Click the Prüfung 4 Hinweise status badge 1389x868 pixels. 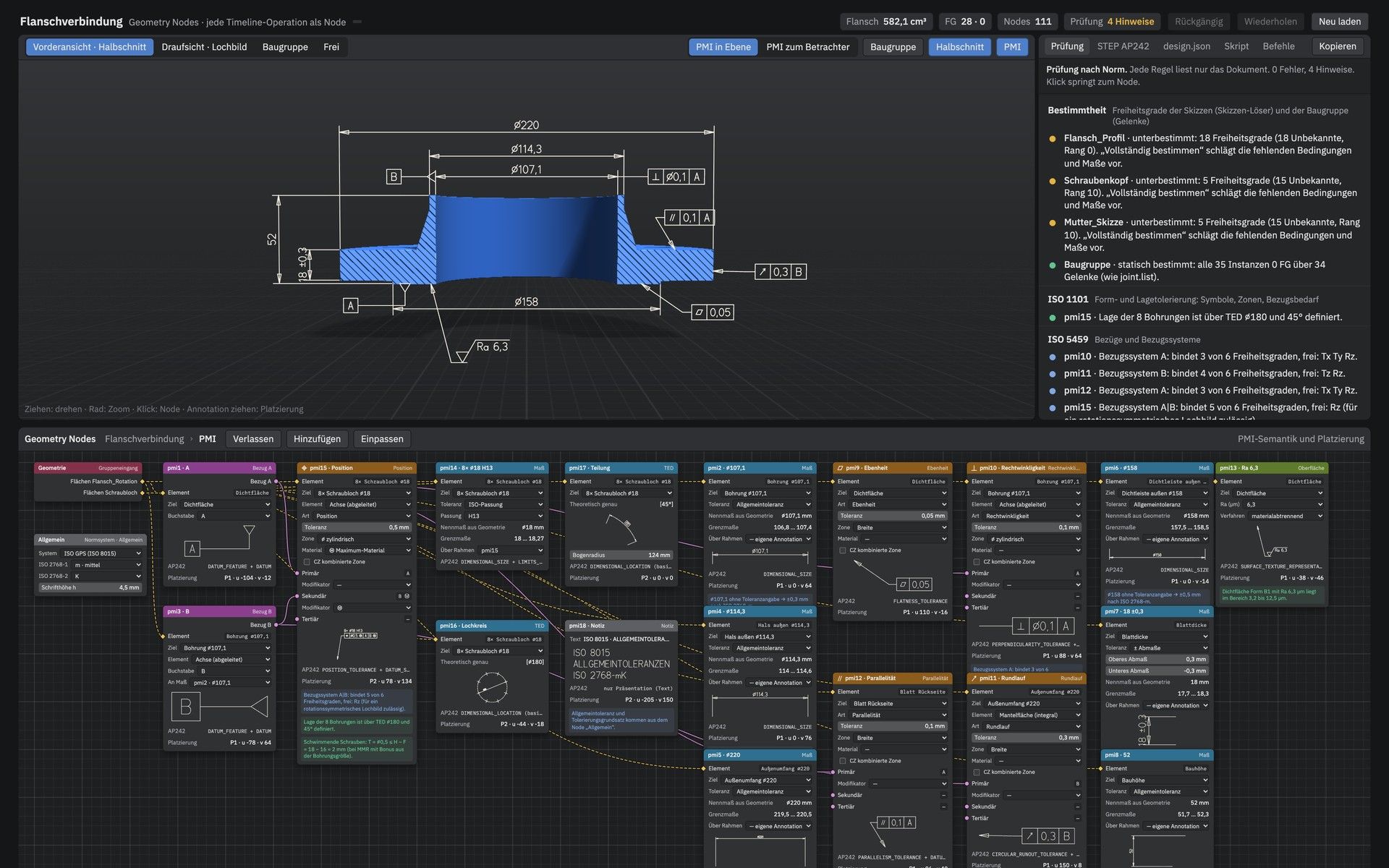tap(1112, 22)
